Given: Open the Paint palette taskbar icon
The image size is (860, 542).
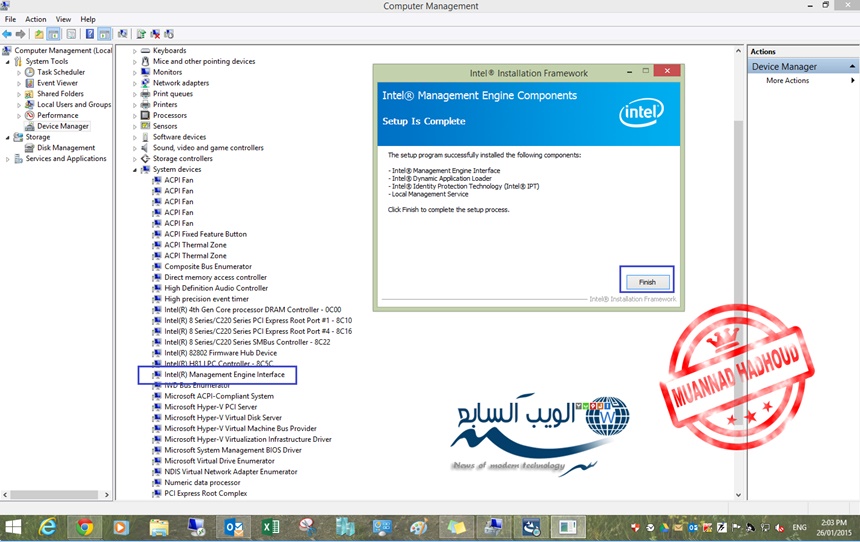Looking at the screenshot, I should click(419, 528).
